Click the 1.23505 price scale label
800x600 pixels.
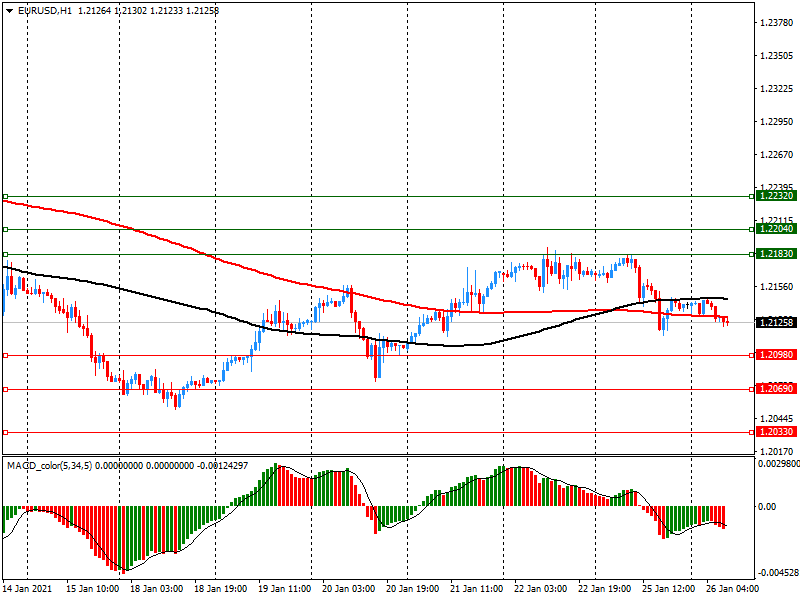[x=777, y=56]
